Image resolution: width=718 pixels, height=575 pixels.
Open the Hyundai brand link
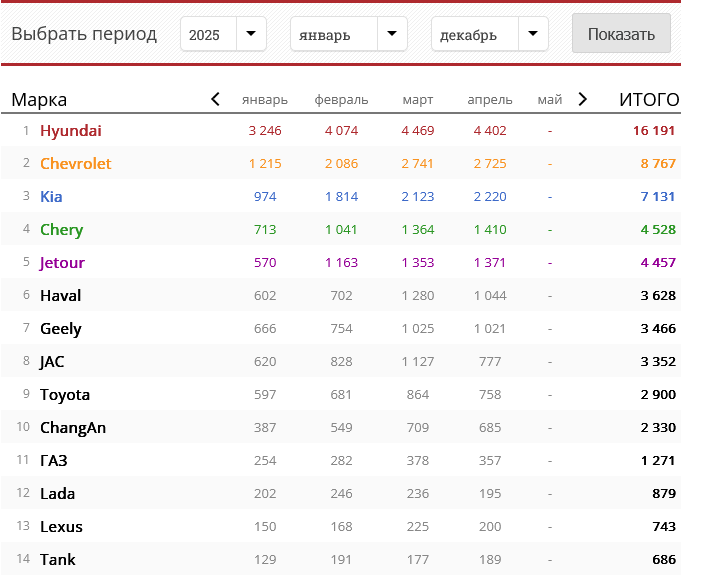pyautogui.click(x=71, y=131)
